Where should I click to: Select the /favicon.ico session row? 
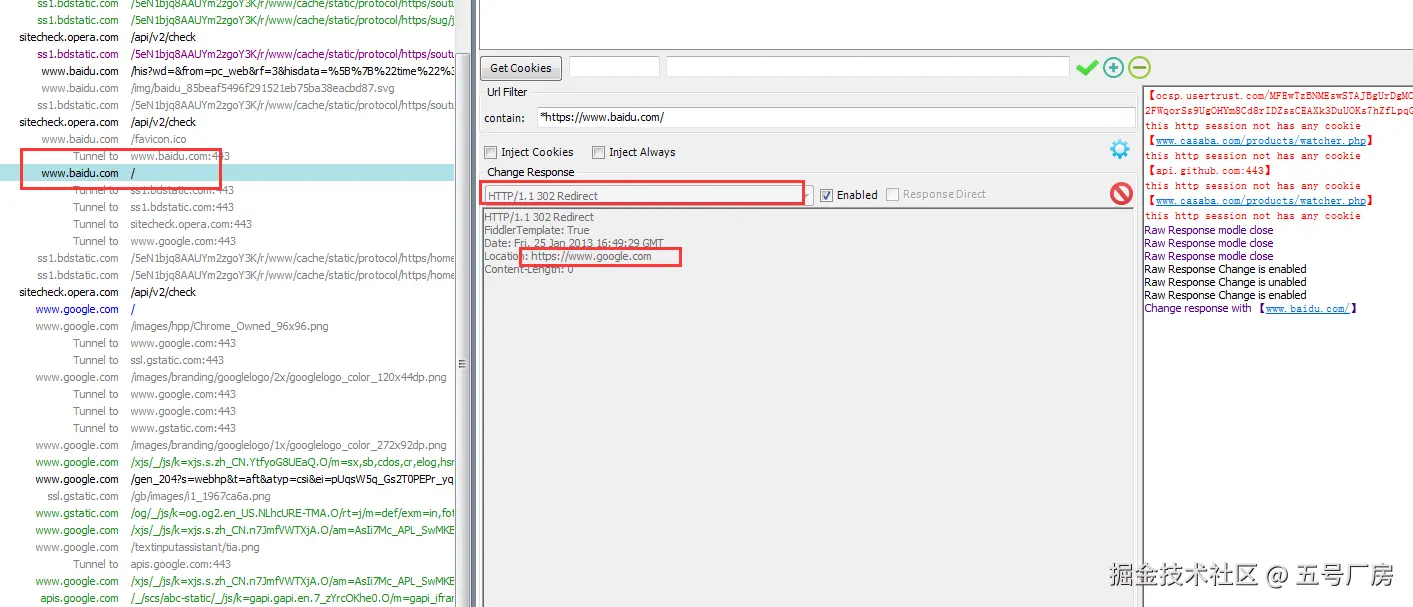pyautogui.click(x=227, y=139)
